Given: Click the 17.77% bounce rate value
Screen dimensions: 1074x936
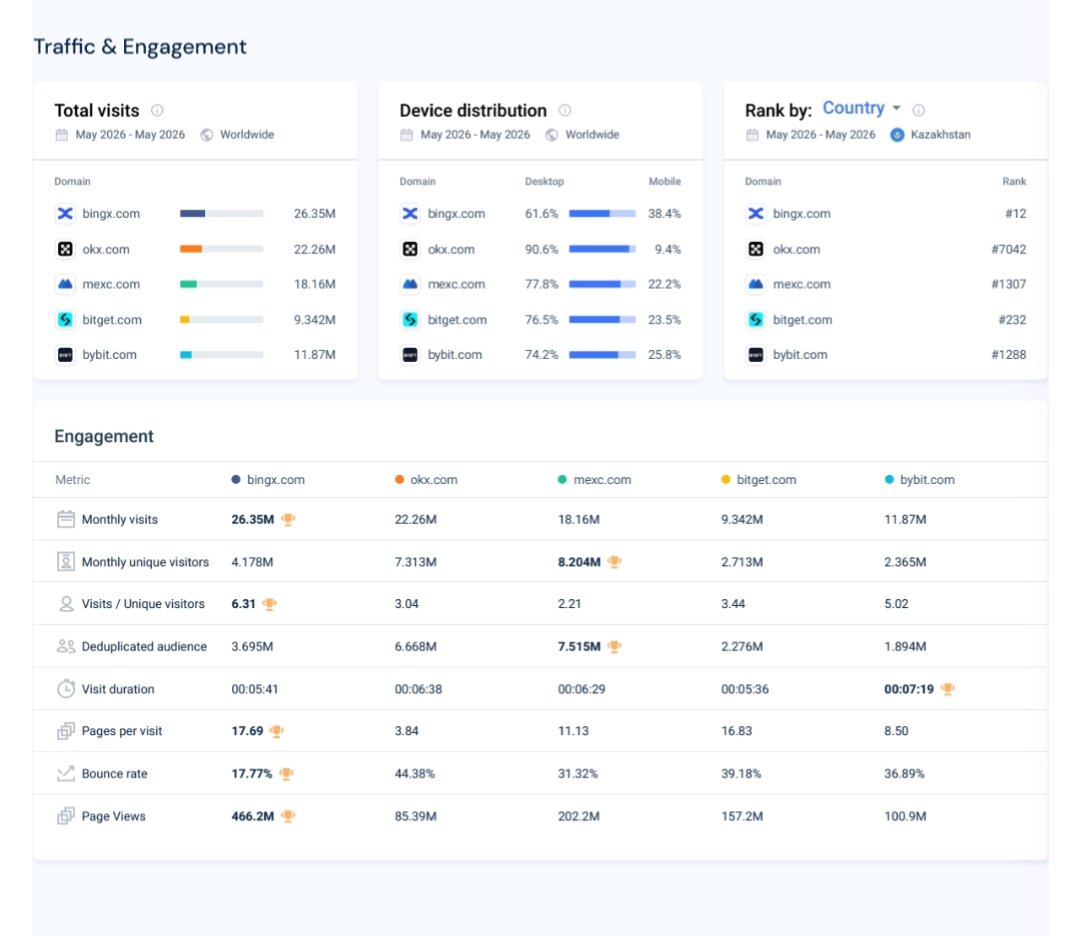Looking at the screenshot, I should point(251,774).
